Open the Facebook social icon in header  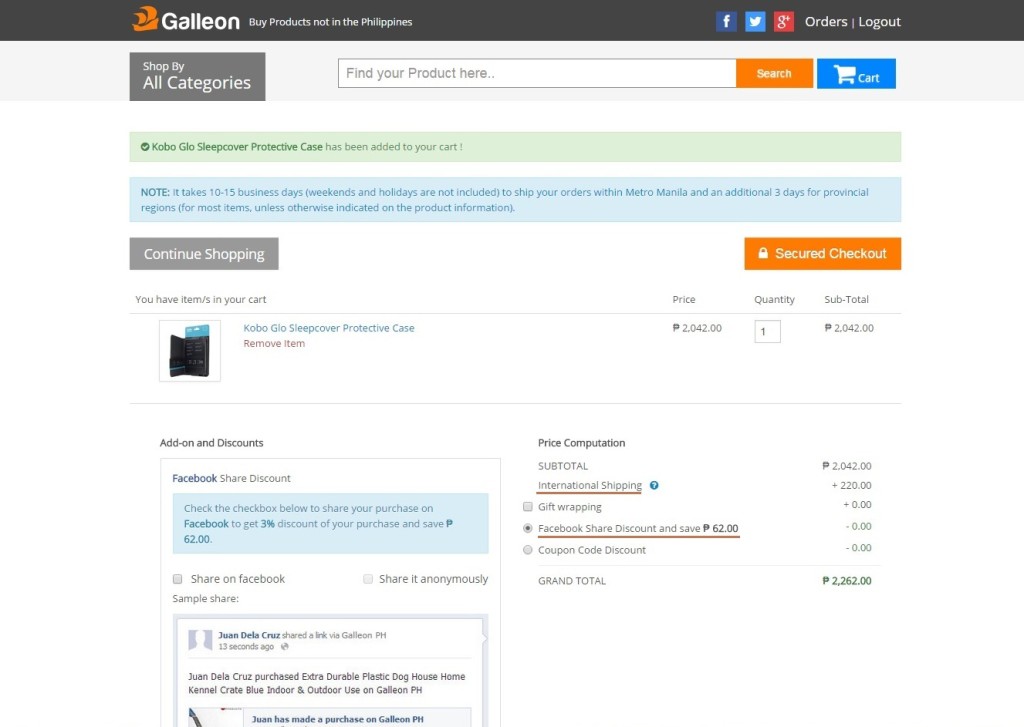(x=726, y=22)
